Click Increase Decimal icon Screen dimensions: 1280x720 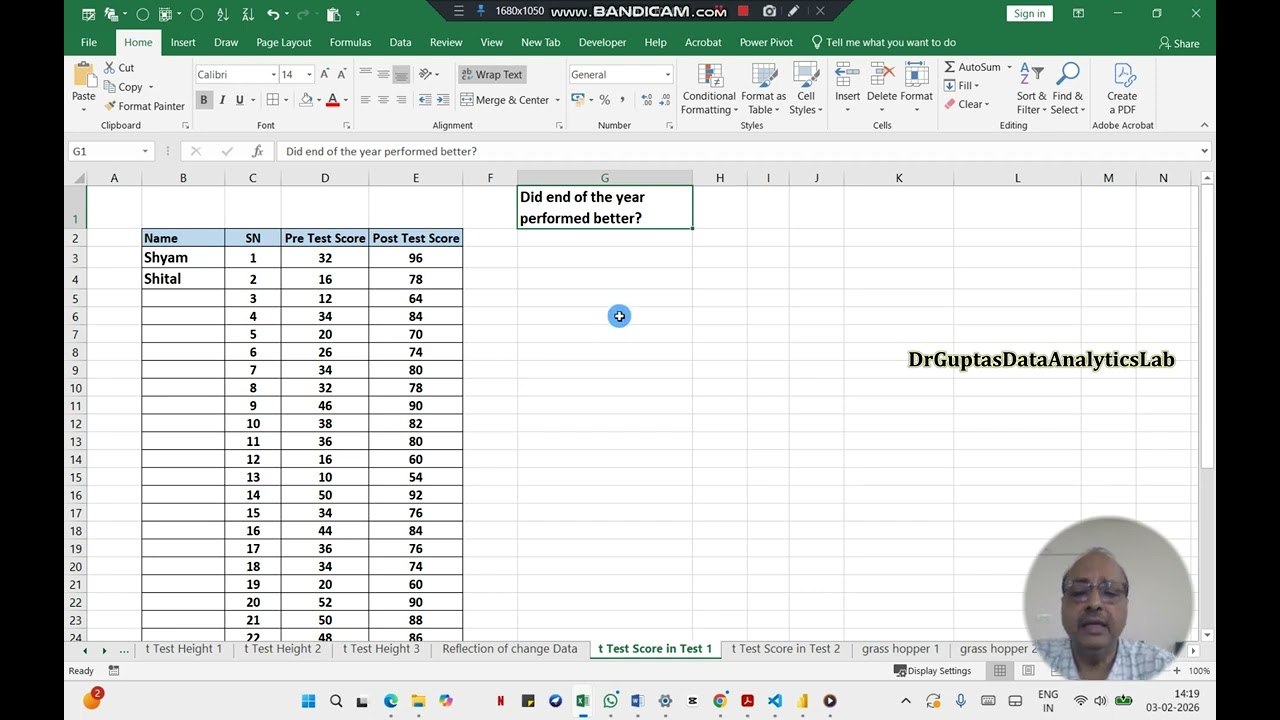point(647,100)
